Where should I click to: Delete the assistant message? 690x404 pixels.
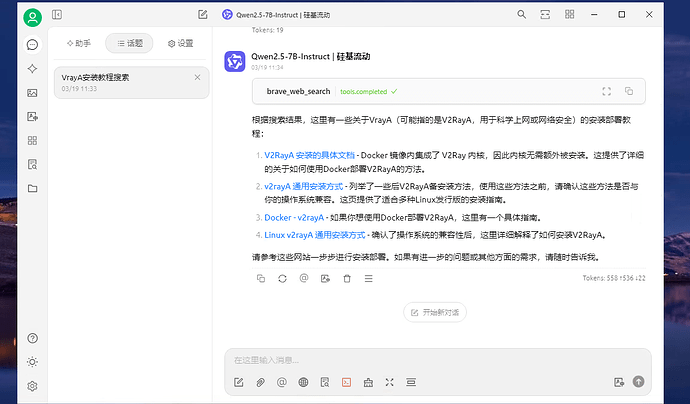tap(347, 279)
